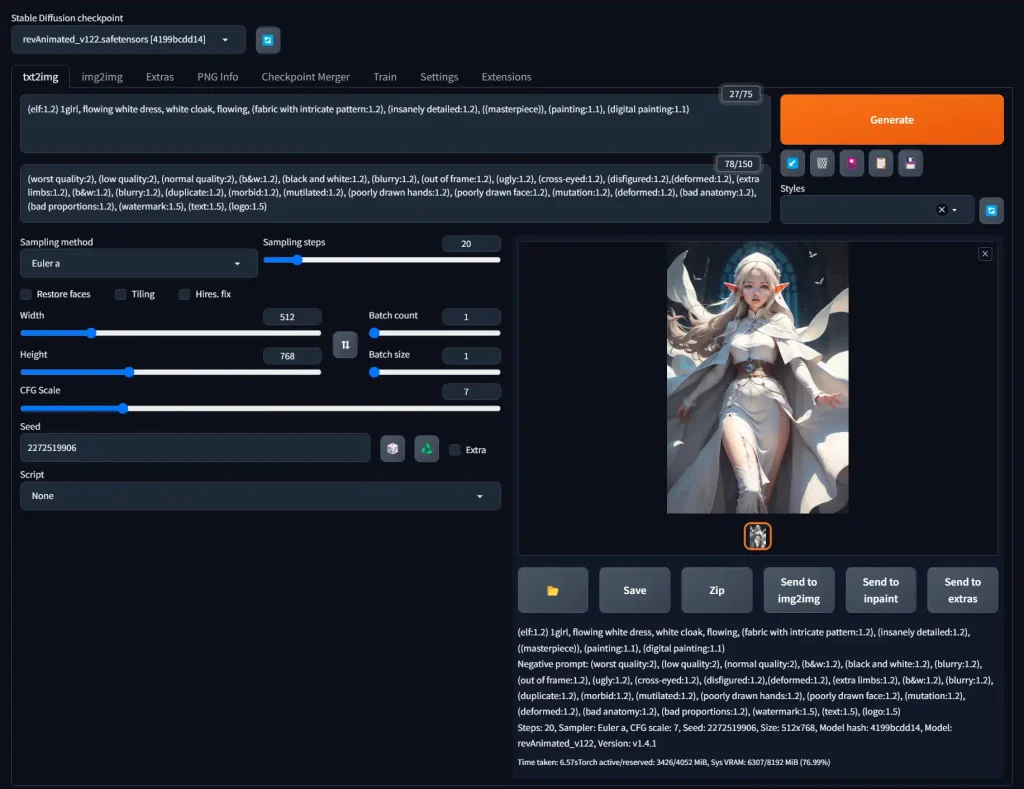
Task: Click the blue arrow read-parameters icon
Action: [793, 163]
